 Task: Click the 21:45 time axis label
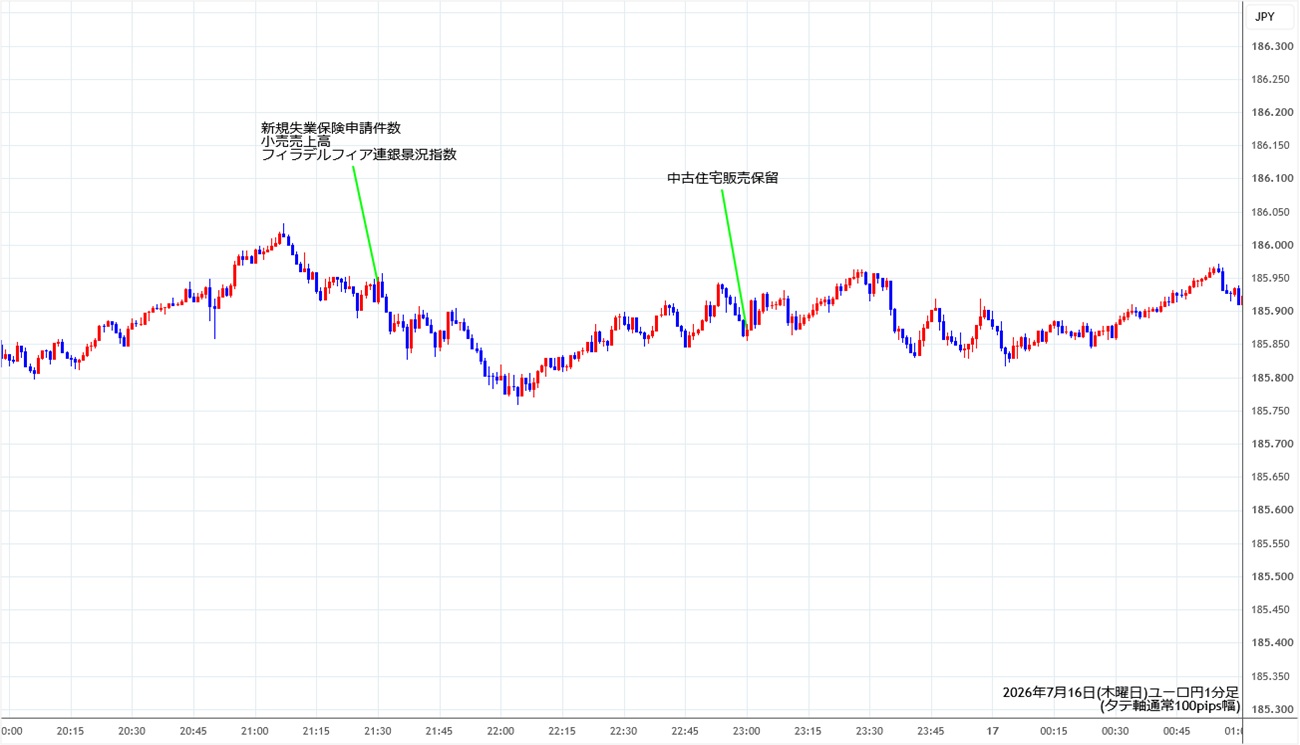click(440, 731)
